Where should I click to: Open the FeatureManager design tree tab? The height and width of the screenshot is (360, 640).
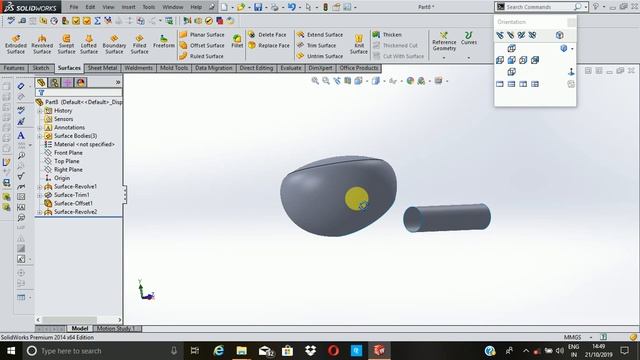coord(41,82)
